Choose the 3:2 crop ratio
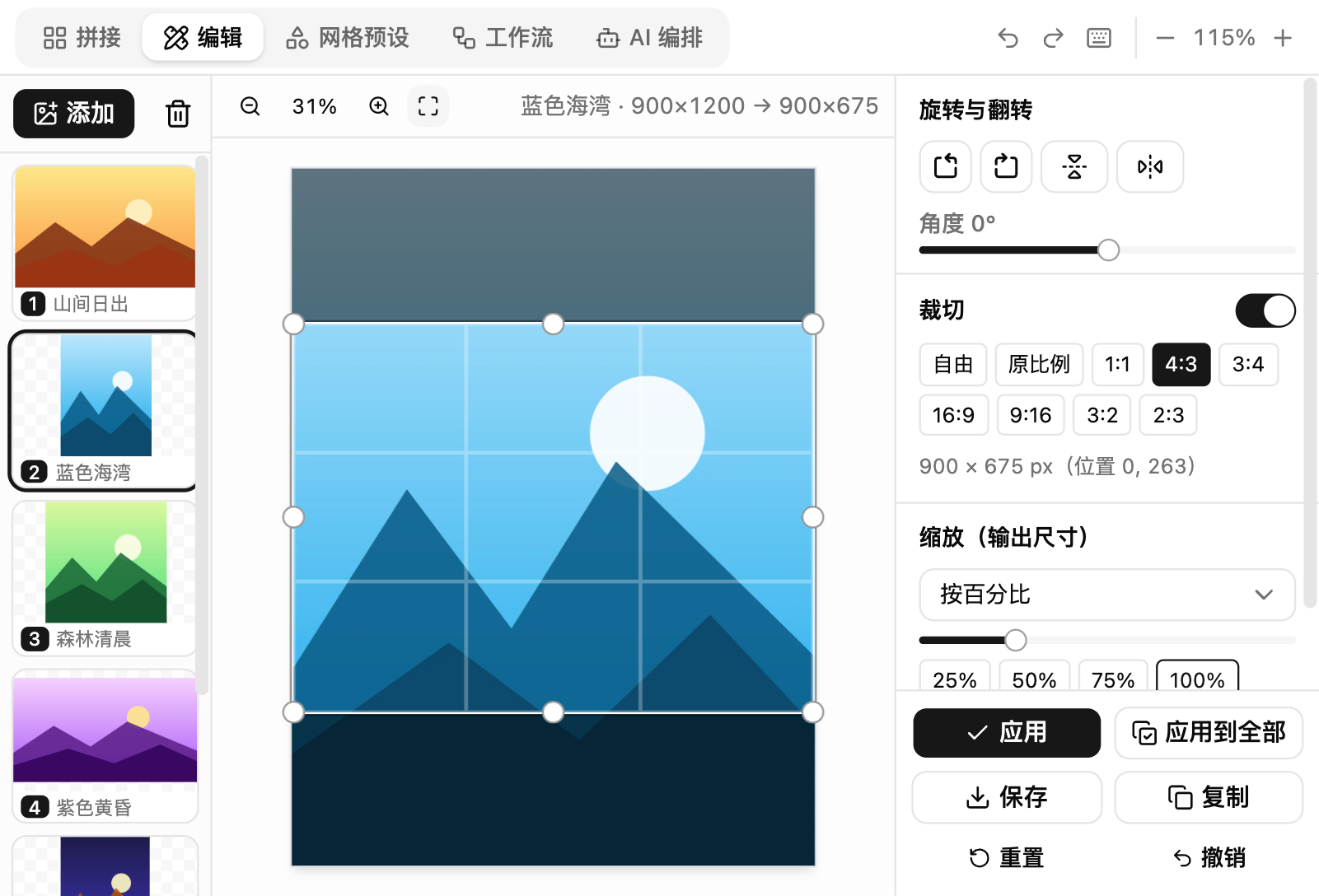 1102,415
